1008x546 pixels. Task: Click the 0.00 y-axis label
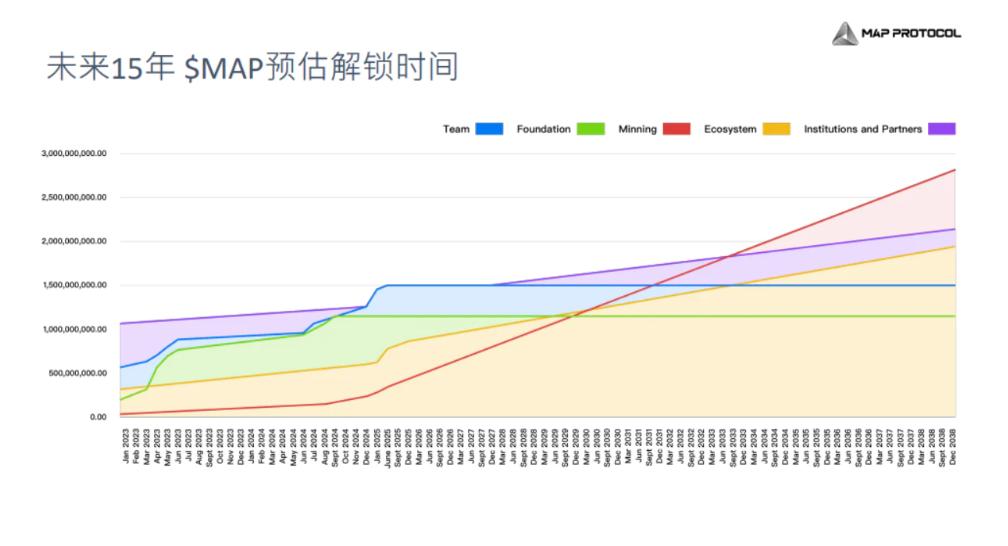pos(97,417)
